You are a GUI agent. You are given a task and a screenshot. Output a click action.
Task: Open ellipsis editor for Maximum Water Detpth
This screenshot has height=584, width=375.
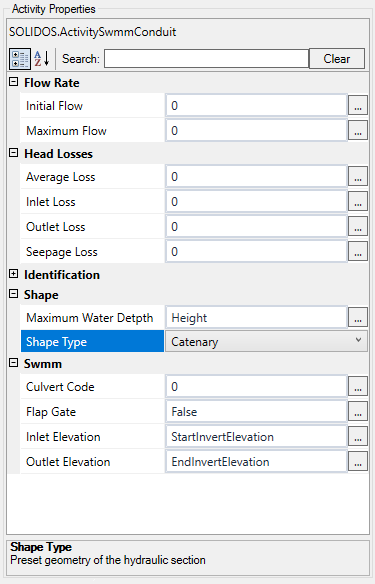pyautogui.click(x=358, y=317)
